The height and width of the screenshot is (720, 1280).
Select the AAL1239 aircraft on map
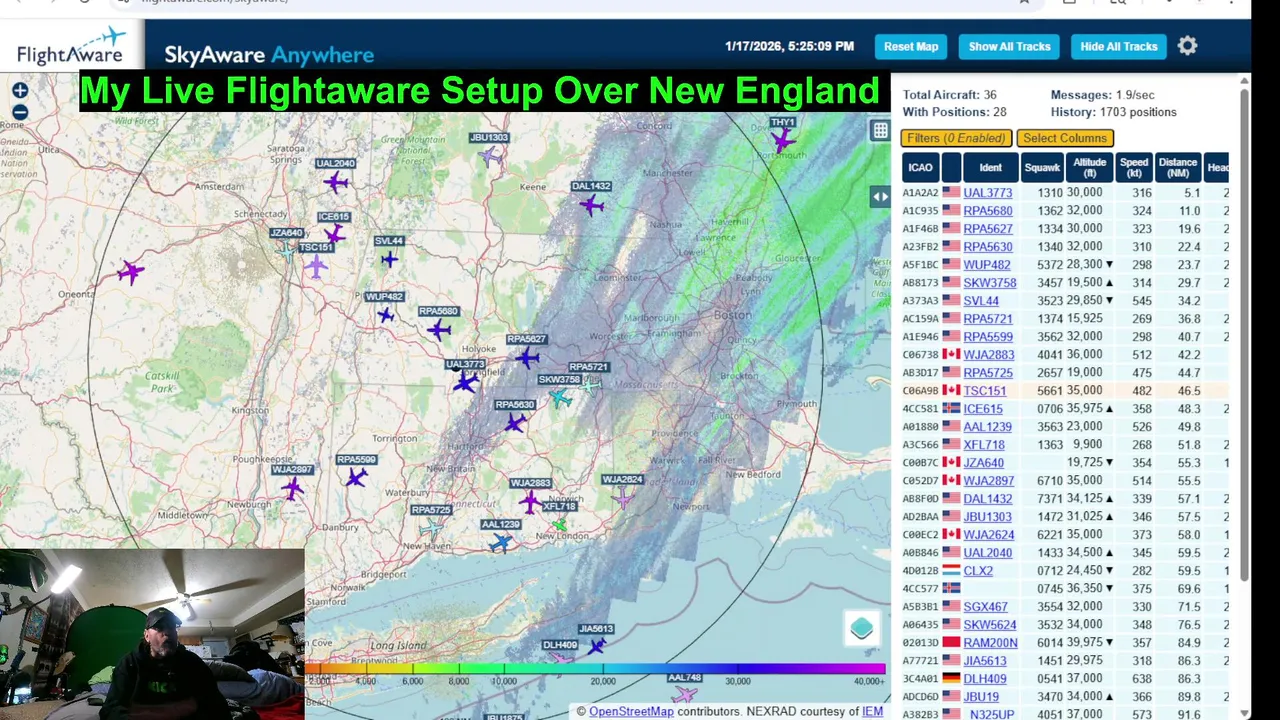tap(501, 542)
